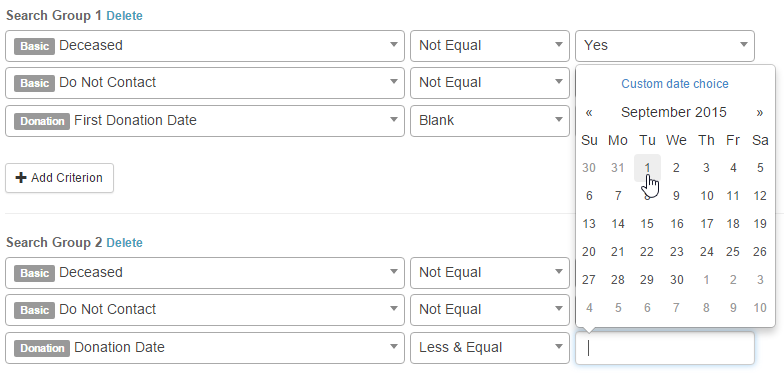Go to next month with » arrow
The image size is (784, 376).
point(760,112)
